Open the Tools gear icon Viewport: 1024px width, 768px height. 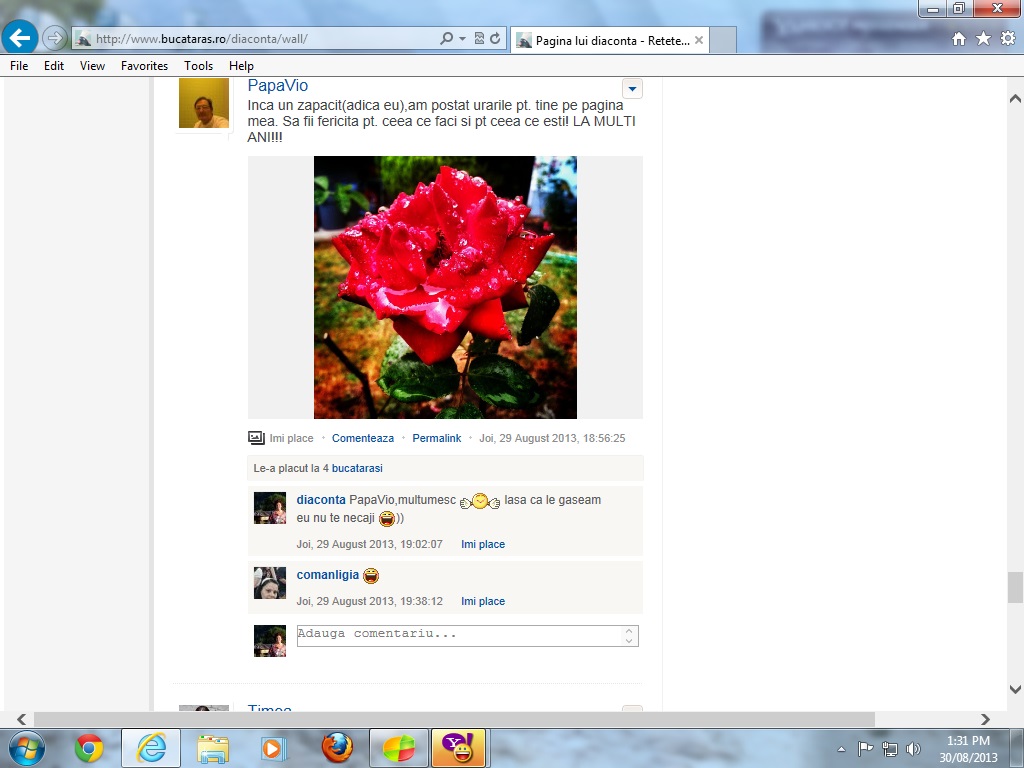point(1007,39)
